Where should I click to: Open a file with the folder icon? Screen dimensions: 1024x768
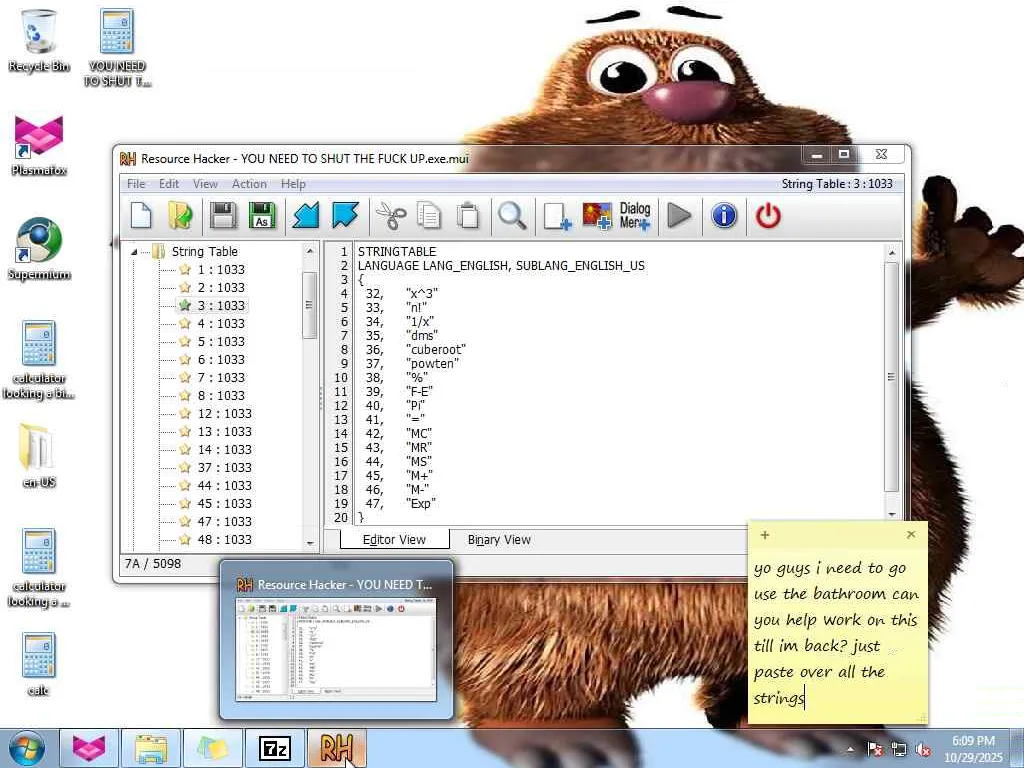point(180,216)
